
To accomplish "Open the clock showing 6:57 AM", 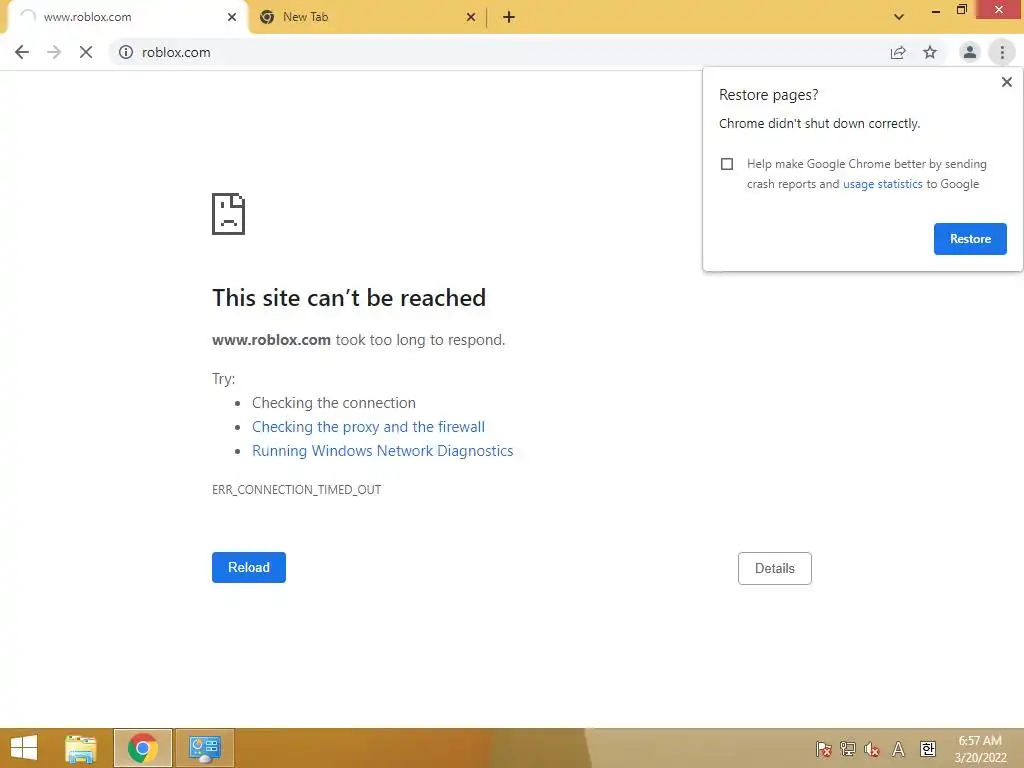I will click(x=980, y=749).
